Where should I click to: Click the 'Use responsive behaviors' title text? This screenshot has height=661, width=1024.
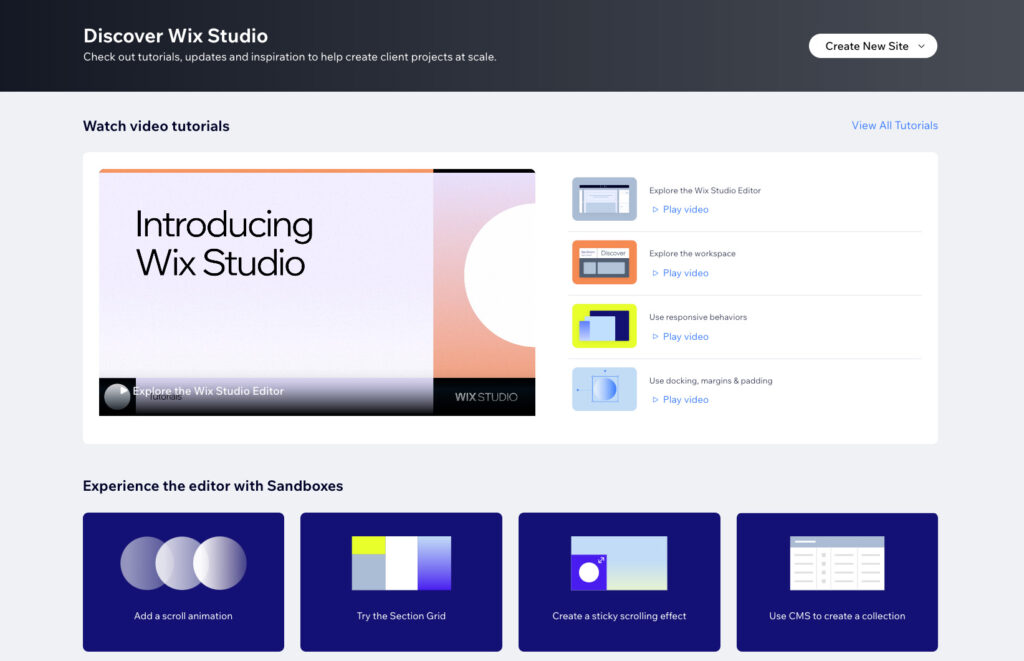pyautogui.click(x=697, y=317)
